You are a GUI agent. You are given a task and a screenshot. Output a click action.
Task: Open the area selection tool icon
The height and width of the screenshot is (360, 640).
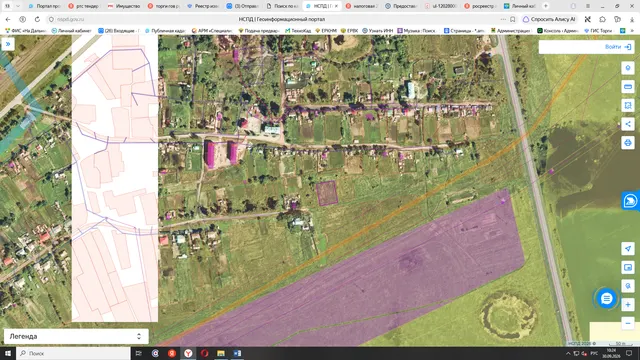pyautogui.click(x=628, y=105)
